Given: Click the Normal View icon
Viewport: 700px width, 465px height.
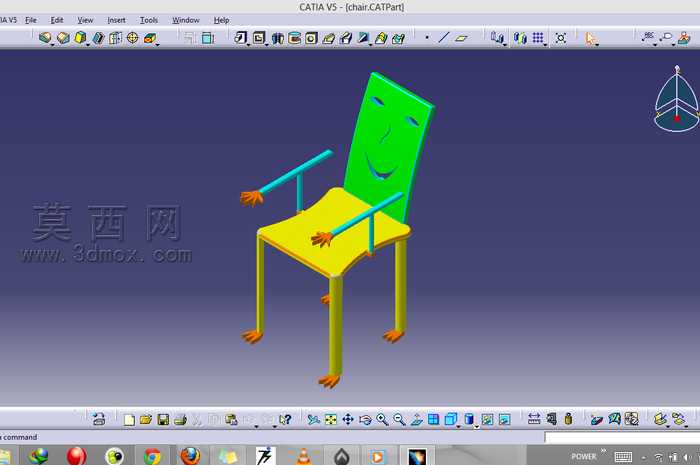Looking at the screenshot, I should 417,419.
